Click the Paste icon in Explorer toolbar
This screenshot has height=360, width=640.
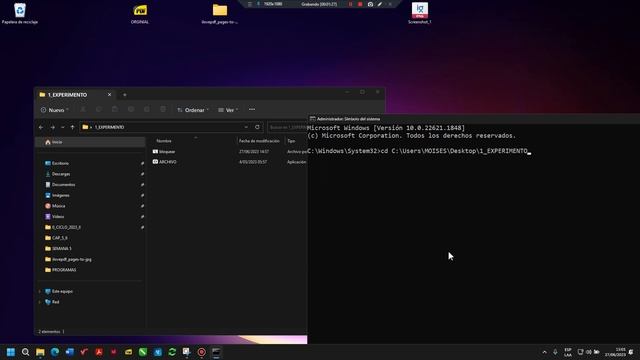[x=115, y=109]
